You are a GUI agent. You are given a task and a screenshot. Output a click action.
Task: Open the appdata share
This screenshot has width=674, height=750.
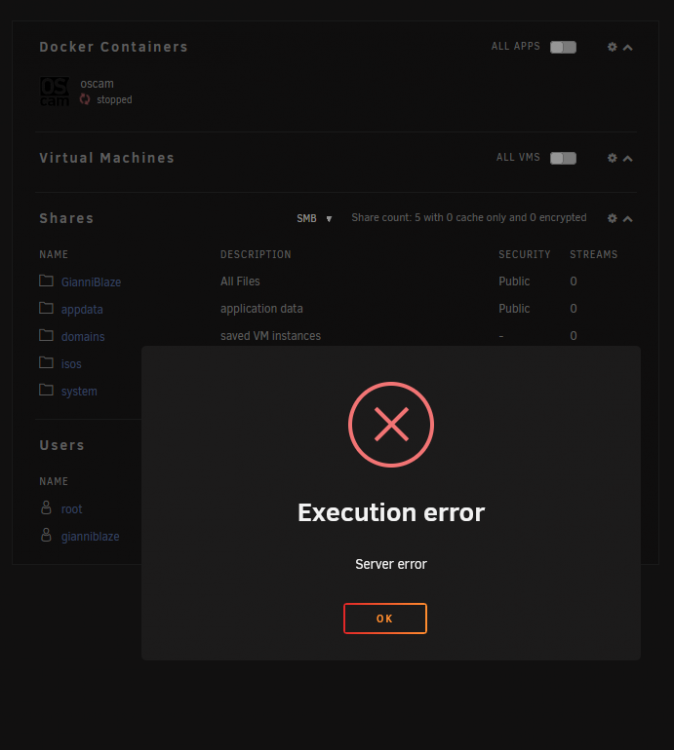pos(82,309)
